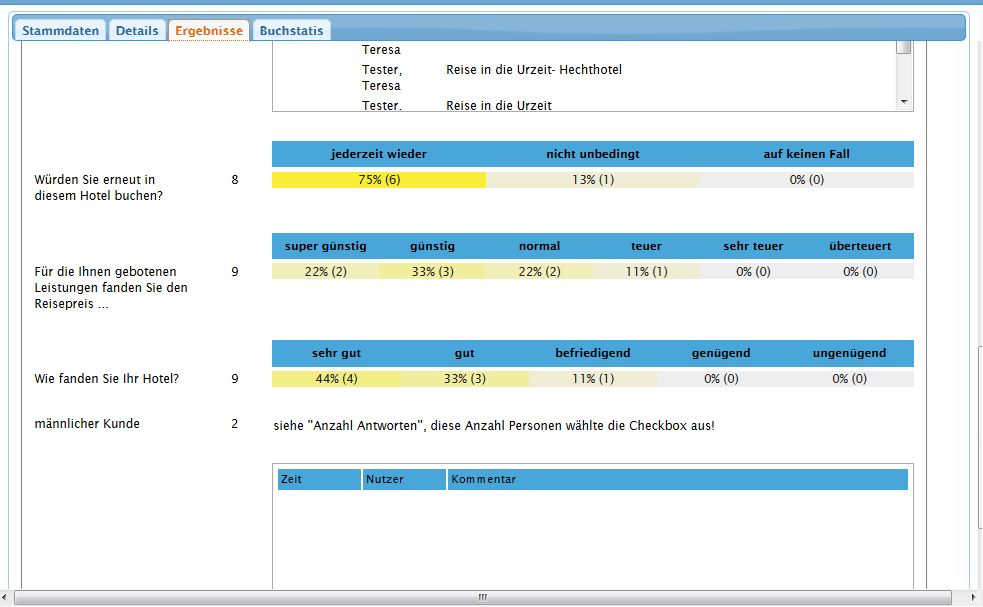Click the 13% (1) 'nicht unbedingt' bar
983x607 pixels.
pyautogui.click(x=593, y=180)
